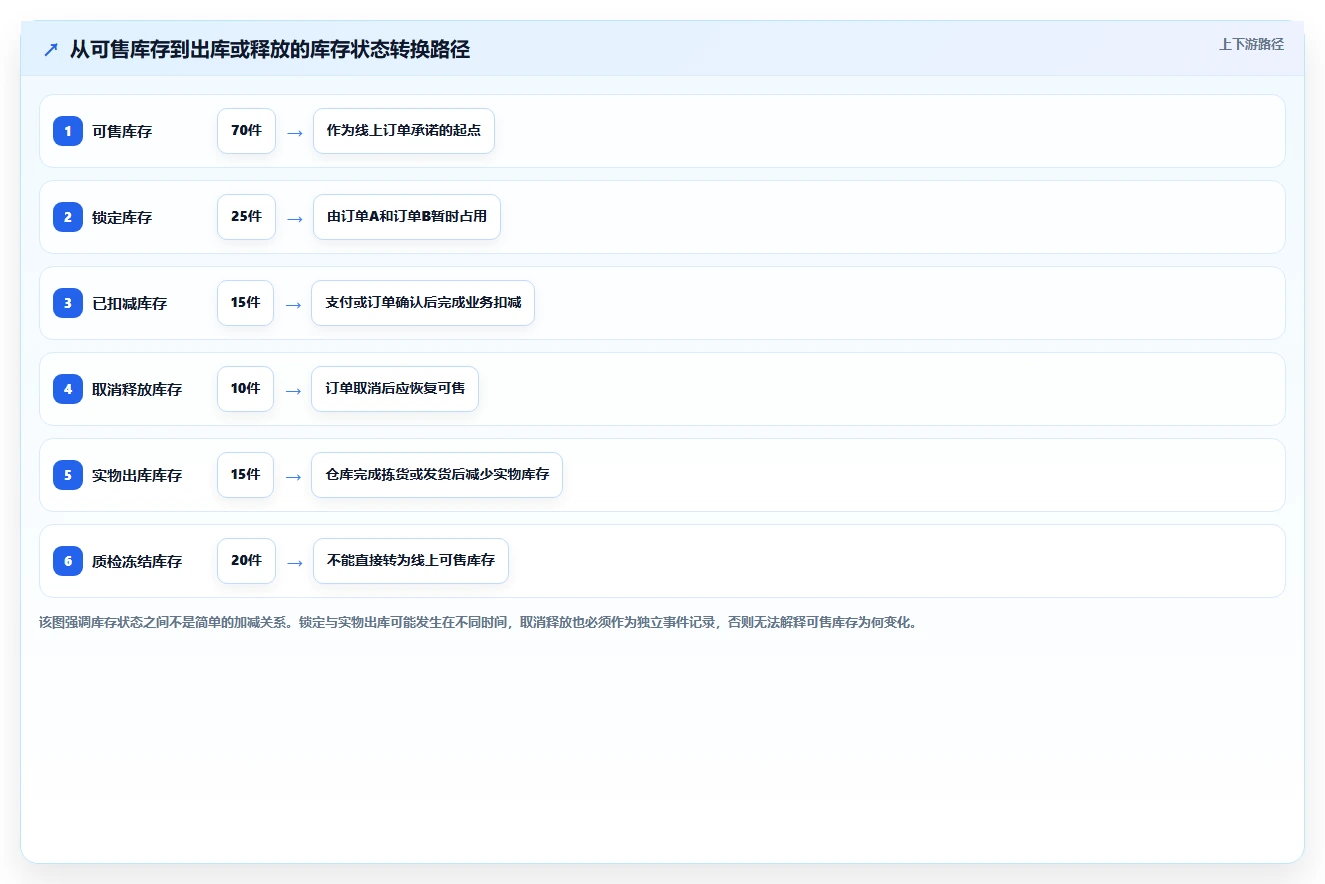Click the arrow in the 锁定库存 row

tap(294, 218)
